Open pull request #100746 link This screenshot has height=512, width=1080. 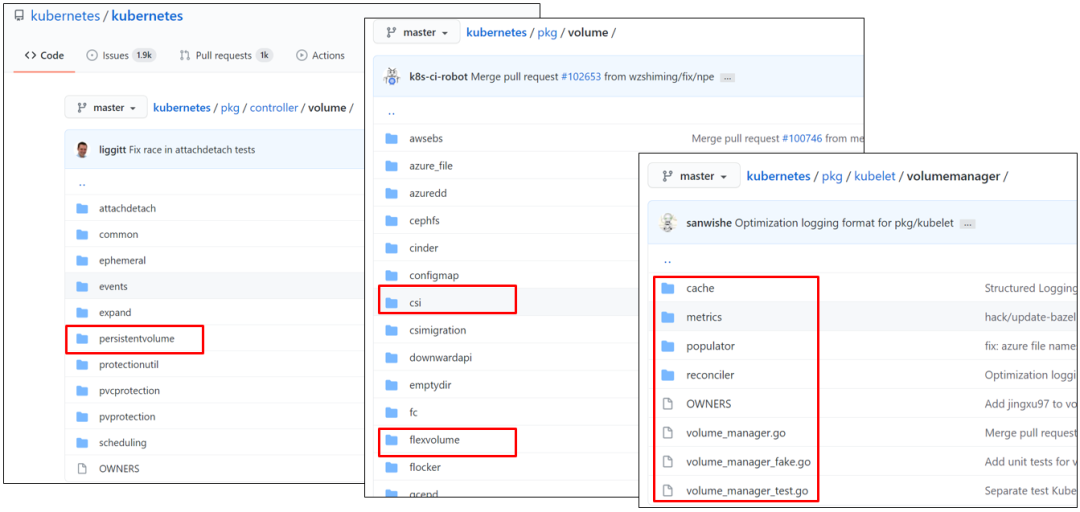click(x=803, y=139)
